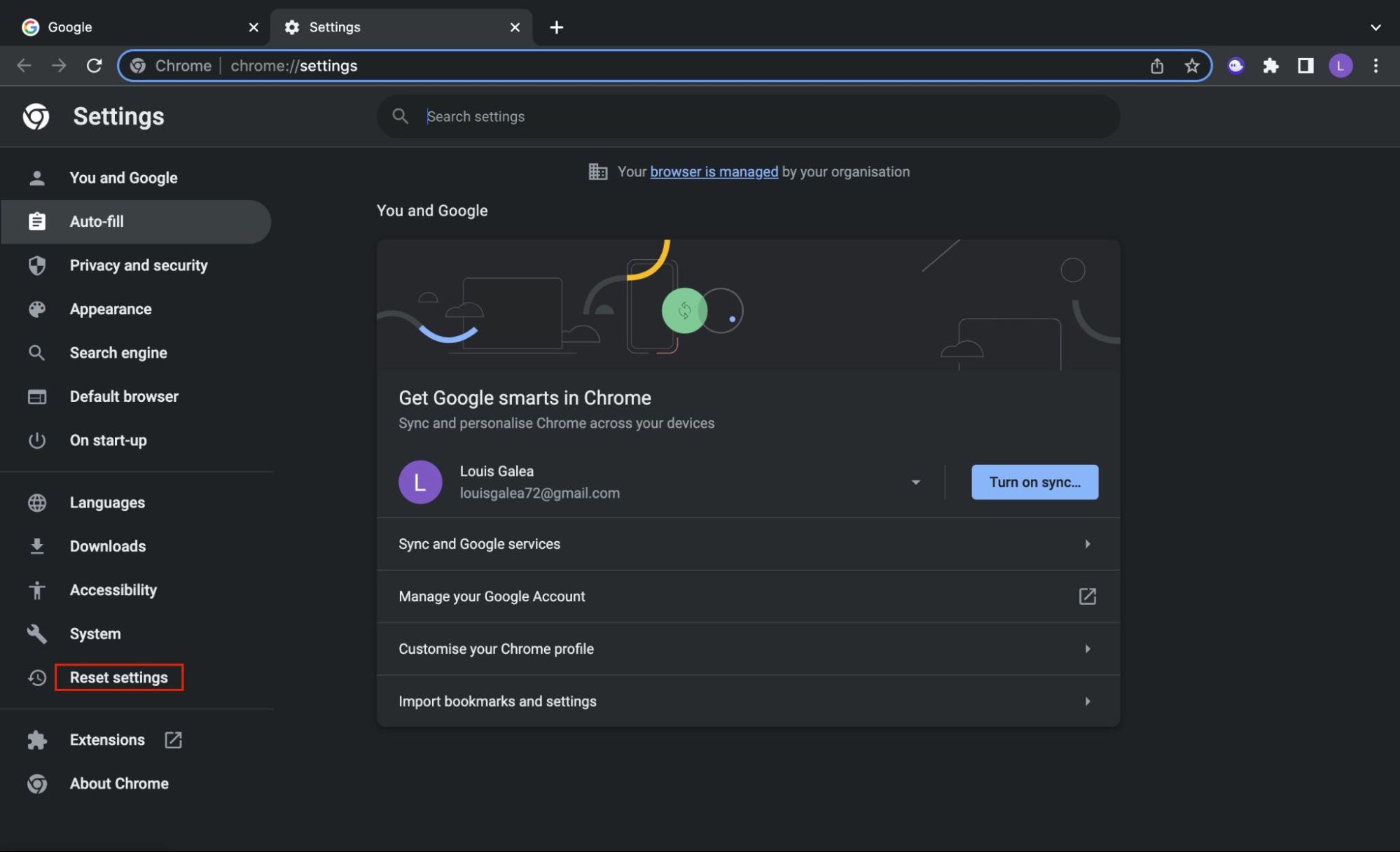Click the About Chrome logo icon
This screenshot has width=1400, height=852.
click(x=37, y=783)
